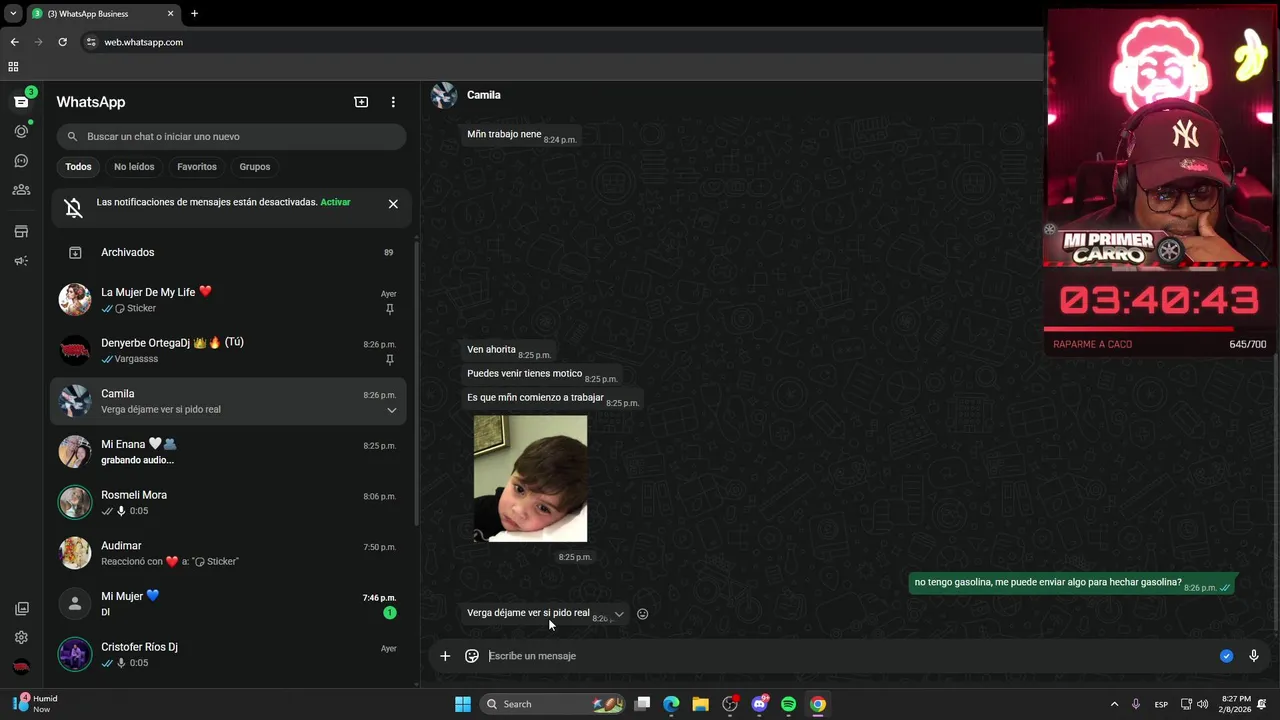Focus the chat search field

(231, 136)
